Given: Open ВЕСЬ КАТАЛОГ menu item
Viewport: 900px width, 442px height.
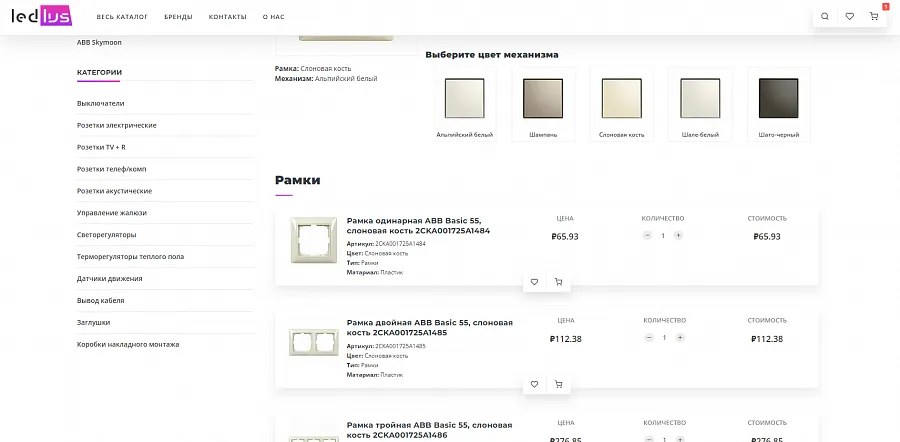Looking at the screenshot, I should [122, 17].
